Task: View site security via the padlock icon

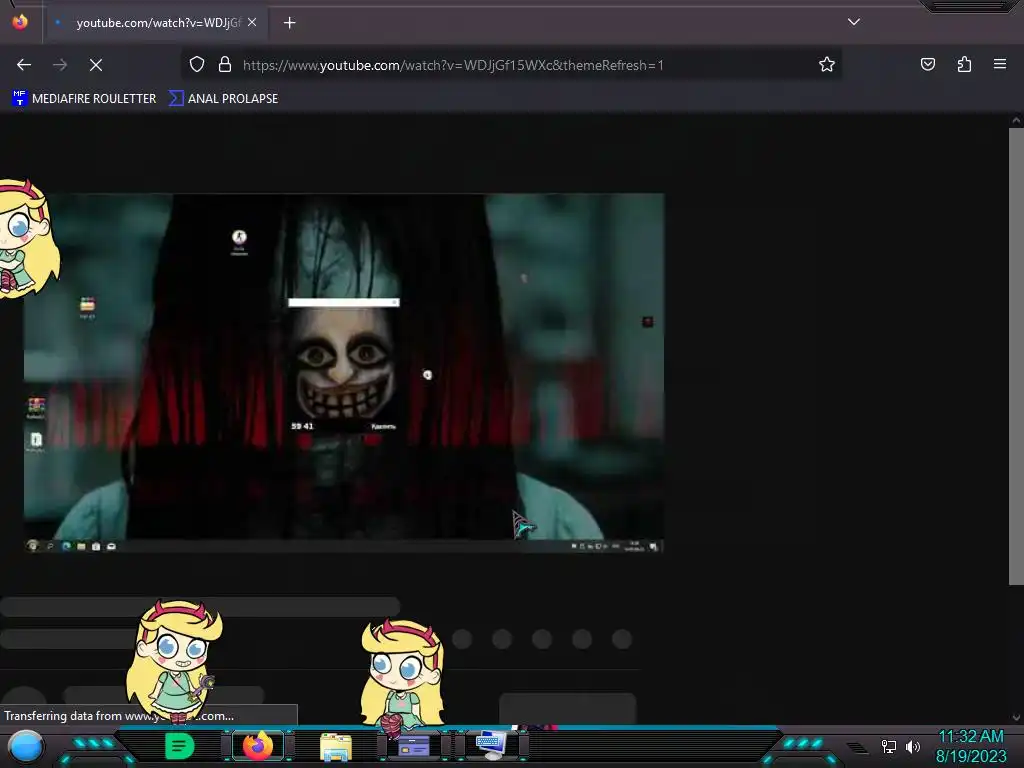Action: click(225, 64)
